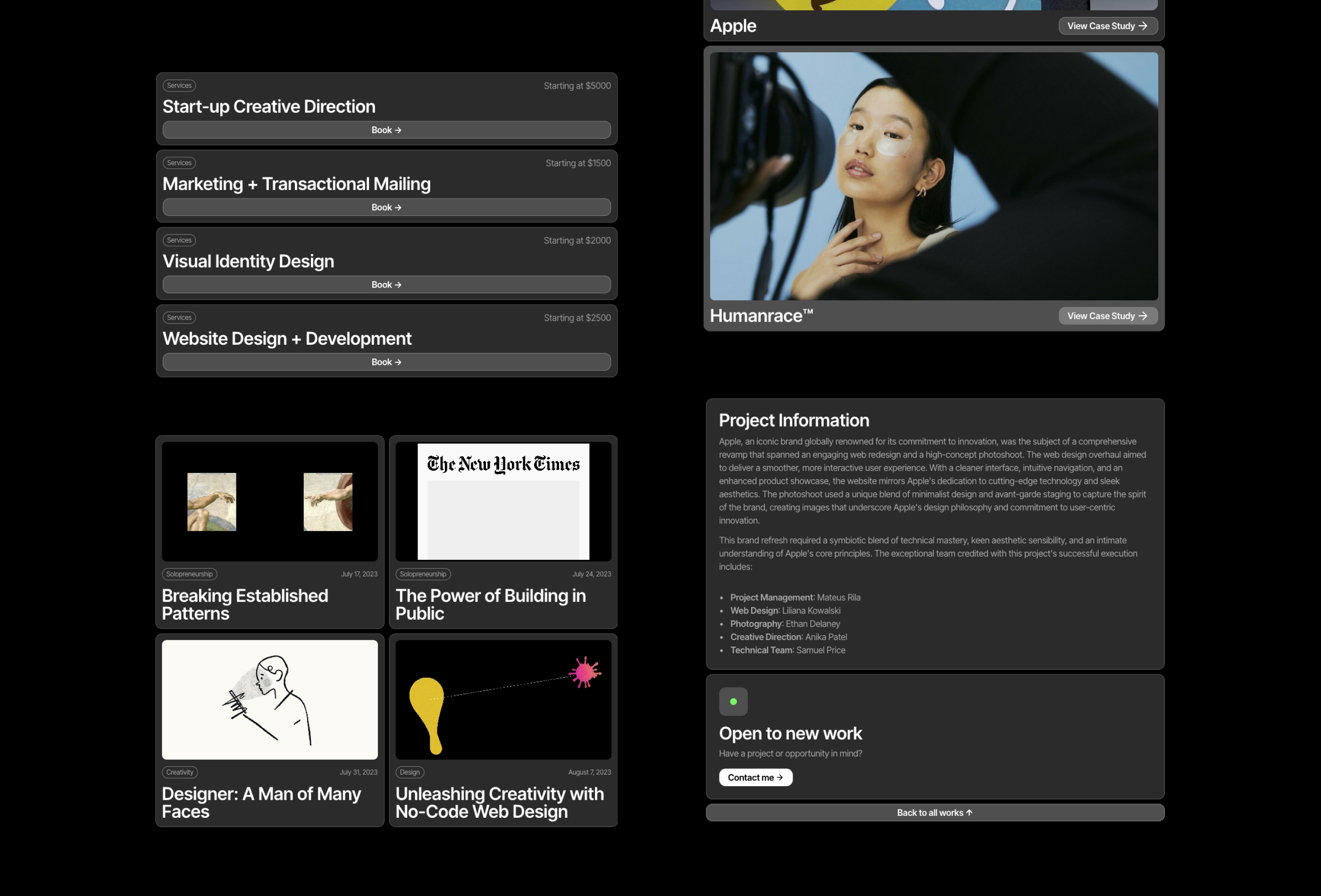1321x896 pixels.
Task: Click the arrow inside the first Book button
Action: [399, 130]
